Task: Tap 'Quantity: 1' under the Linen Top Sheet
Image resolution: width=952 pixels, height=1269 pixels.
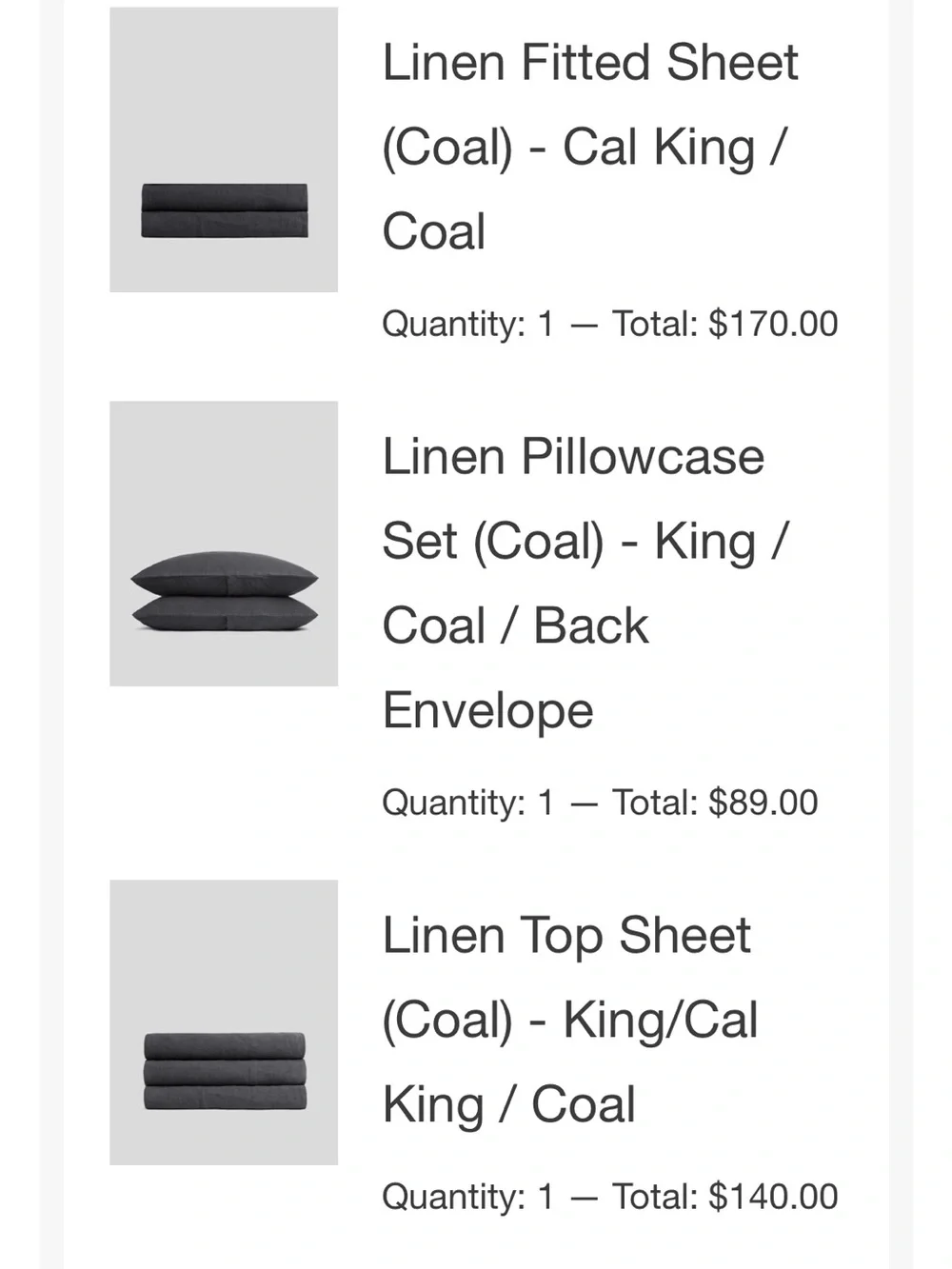Action: click(467, 1197)
